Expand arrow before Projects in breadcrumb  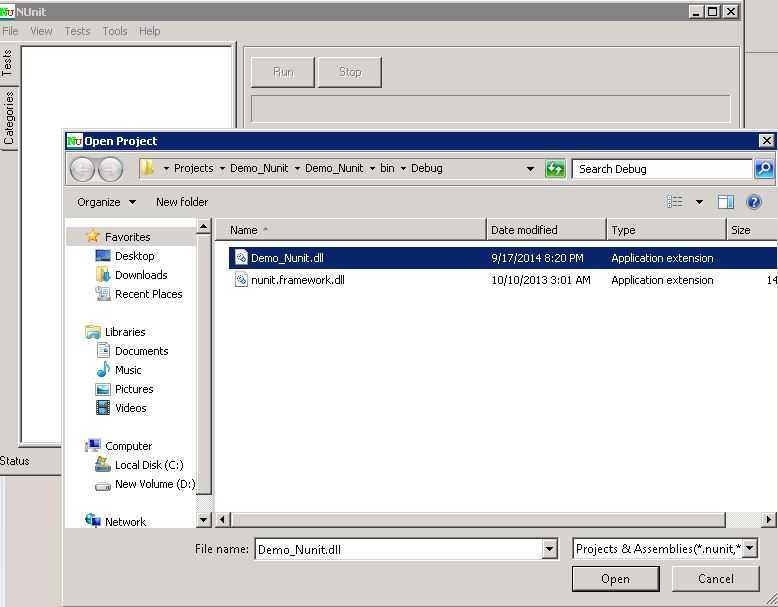click(166, 169)
